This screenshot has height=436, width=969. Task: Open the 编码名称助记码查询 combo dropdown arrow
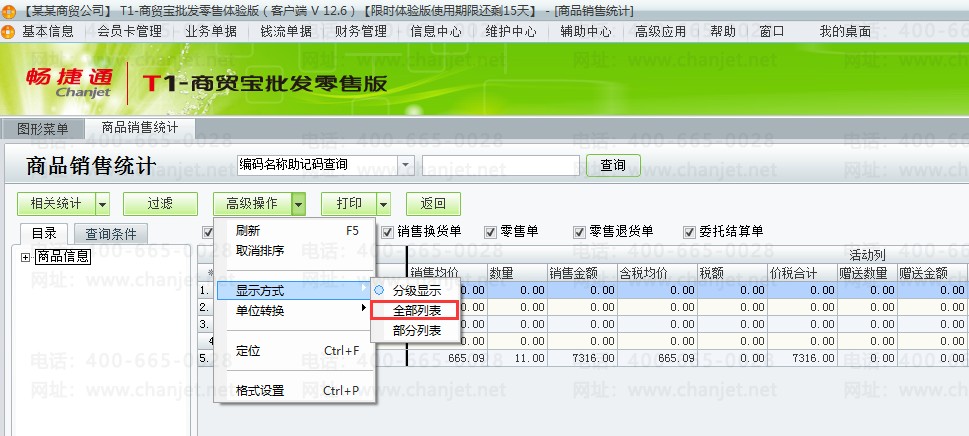[405, 165]
